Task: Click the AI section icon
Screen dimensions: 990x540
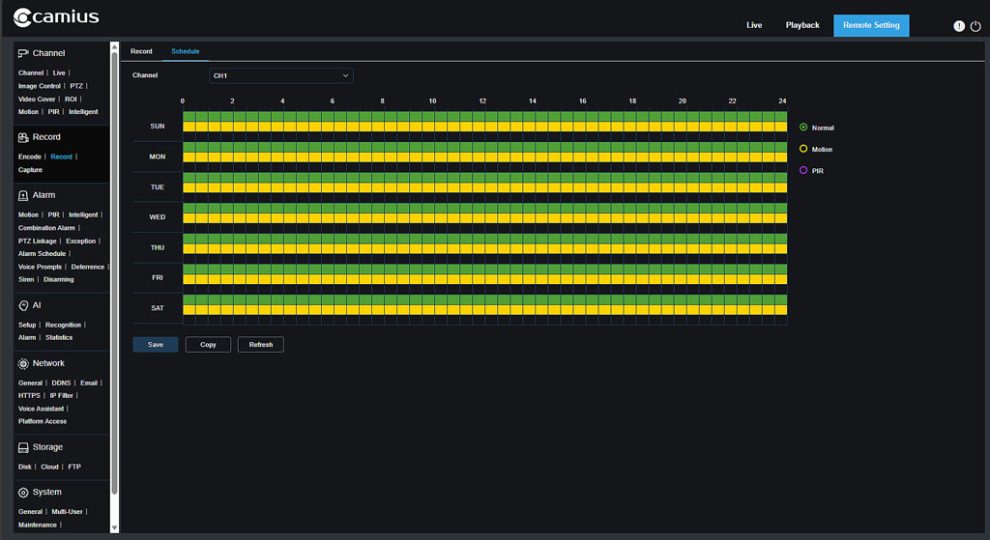Action: point(23,306)
